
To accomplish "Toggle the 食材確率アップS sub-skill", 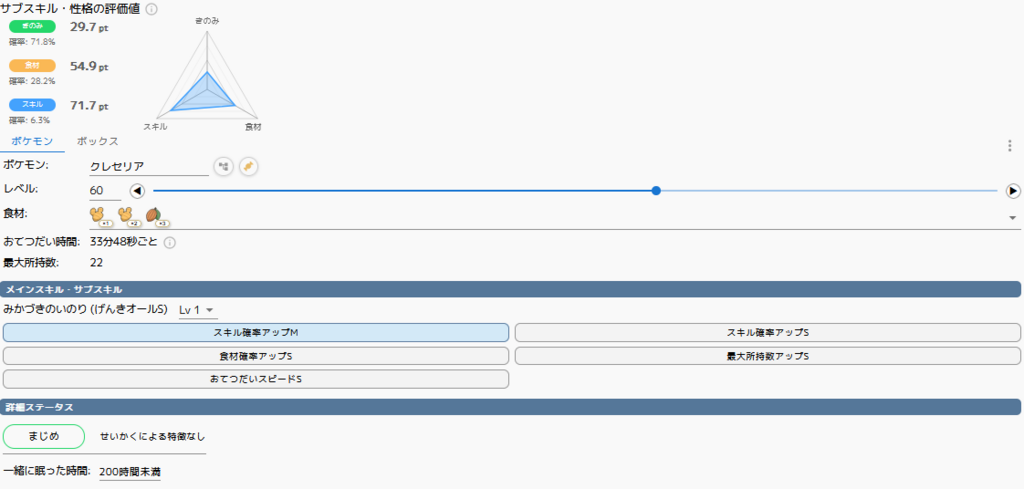I will click(x=256, y=356).
